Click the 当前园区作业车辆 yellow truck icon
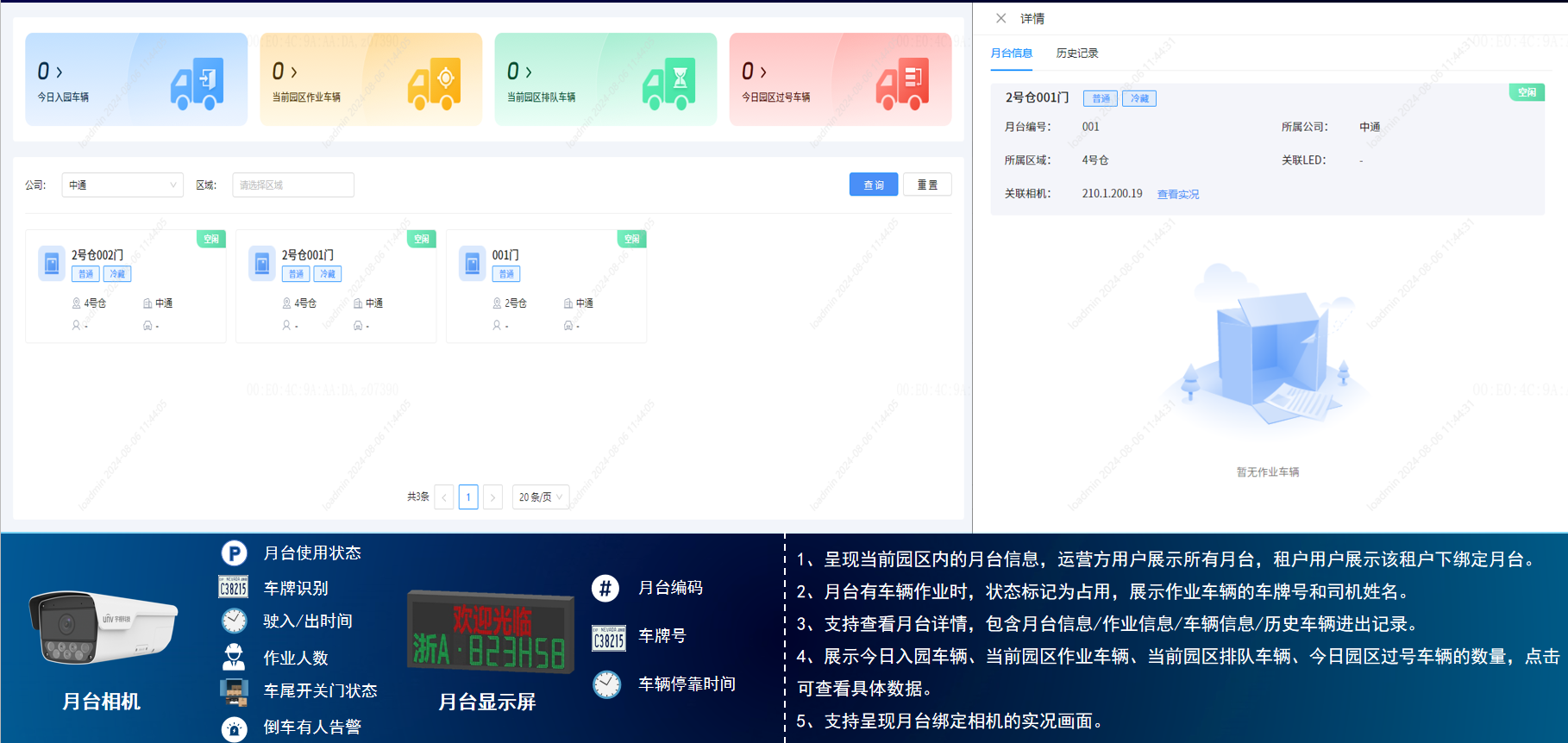This screenshot has height=743, width=1568. point(434,83)
